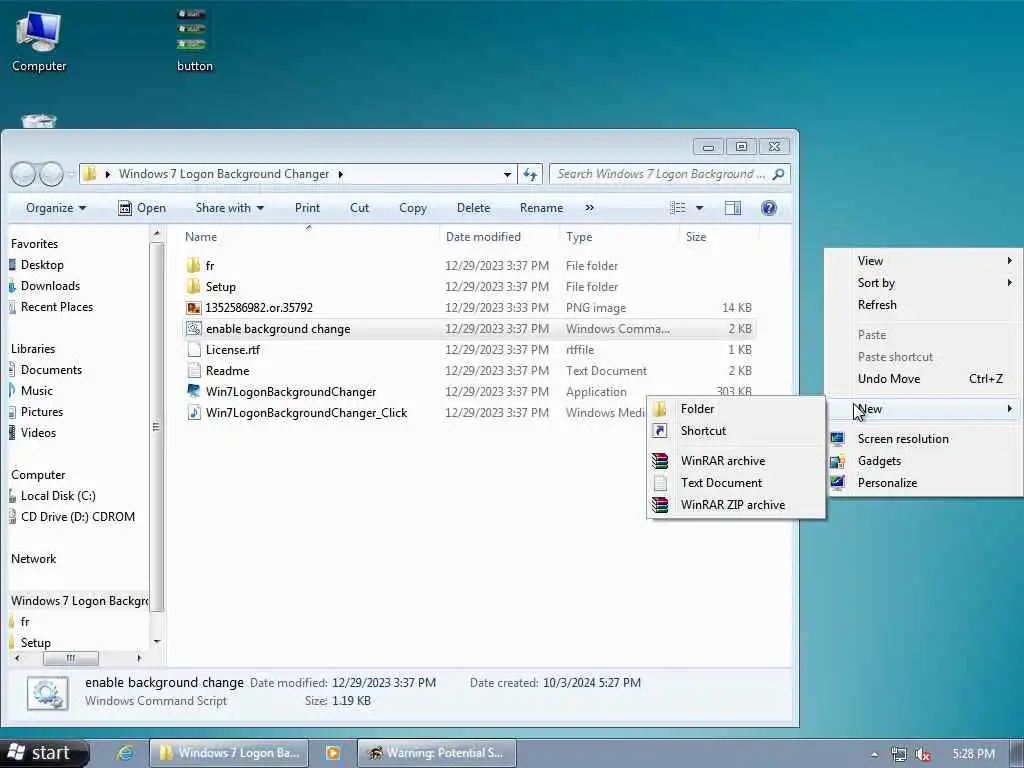
Task: Click the Explorer Back arrow button
Action: [24, 174]
